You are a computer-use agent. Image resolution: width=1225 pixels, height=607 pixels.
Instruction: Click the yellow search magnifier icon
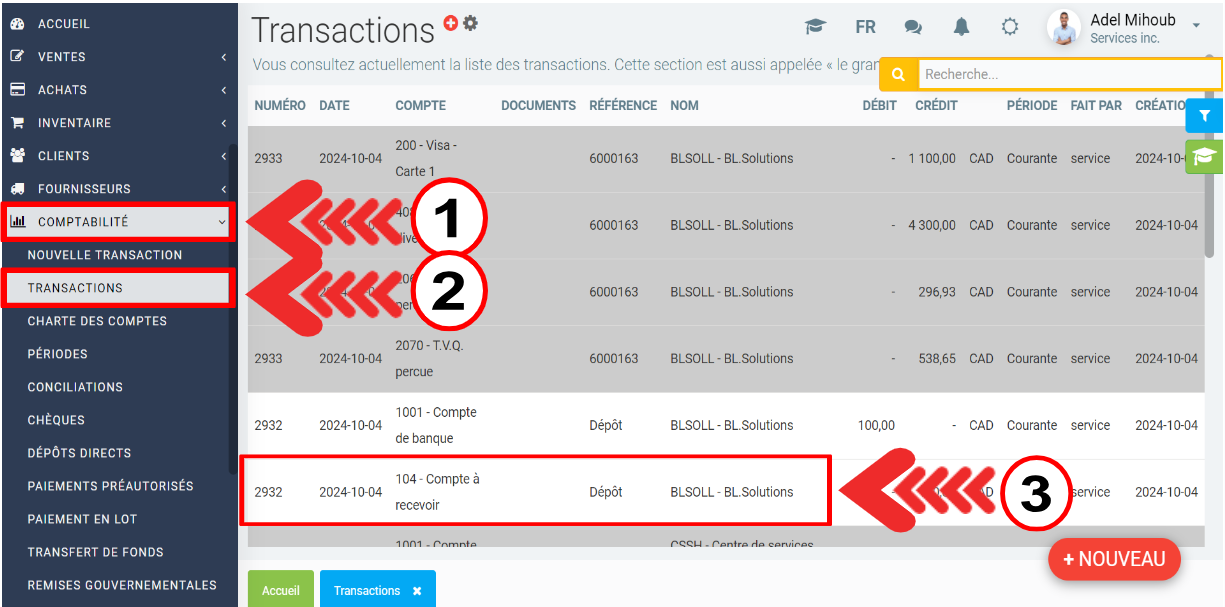(898, 74)
